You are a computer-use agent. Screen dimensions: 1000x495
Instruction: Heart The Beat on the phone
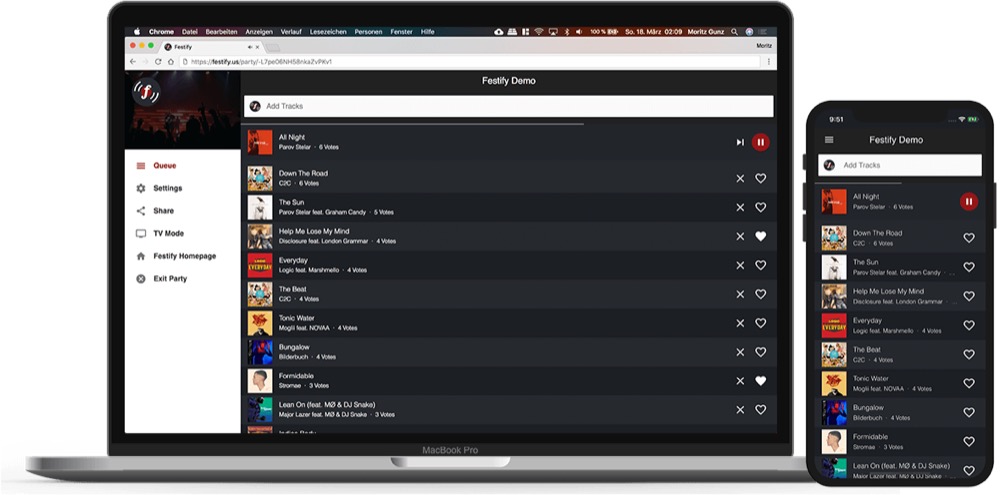[969, 354]
